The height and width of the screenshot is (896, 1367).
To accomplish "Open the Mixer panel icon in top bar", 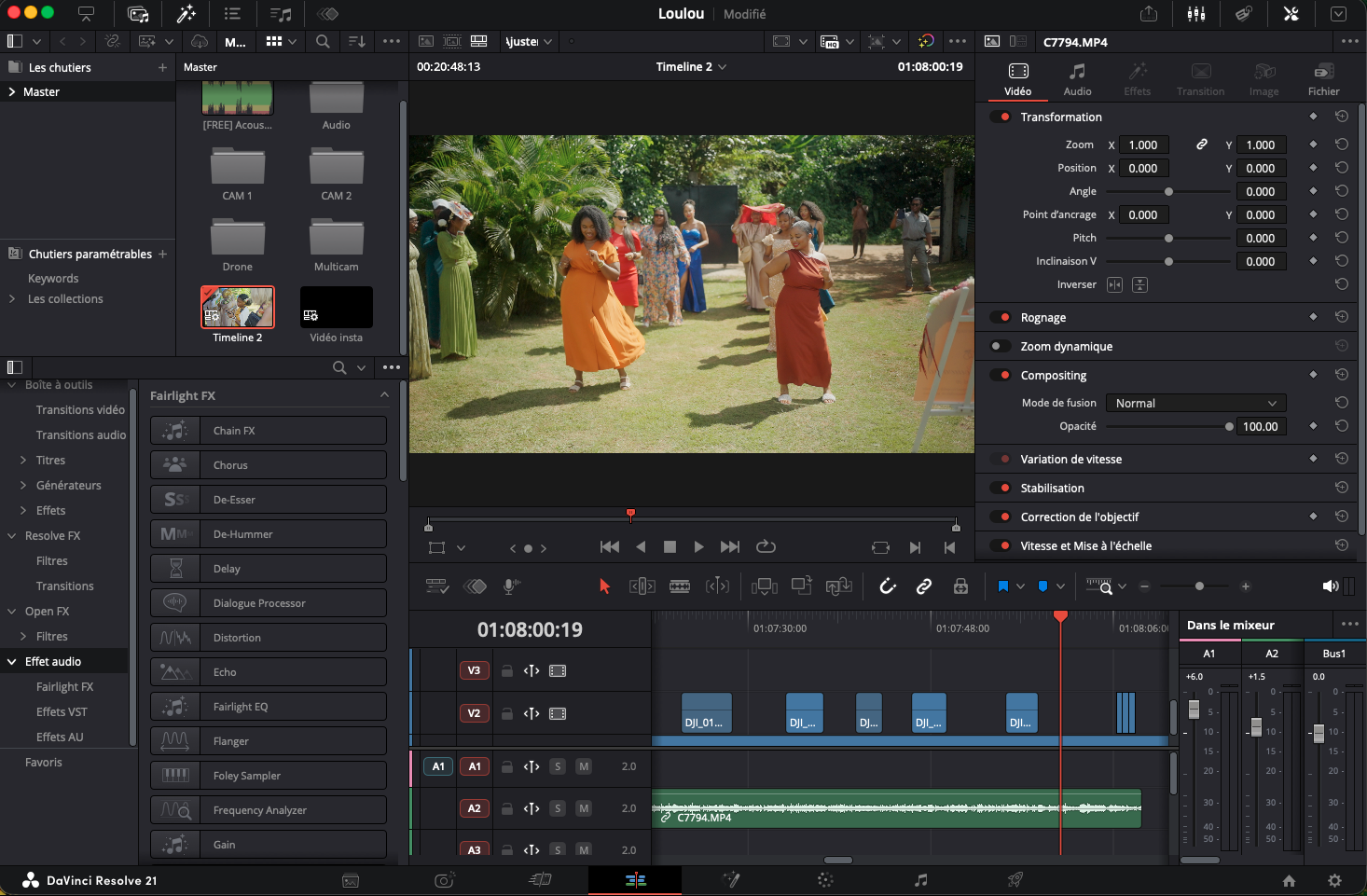I will 1196,14.
